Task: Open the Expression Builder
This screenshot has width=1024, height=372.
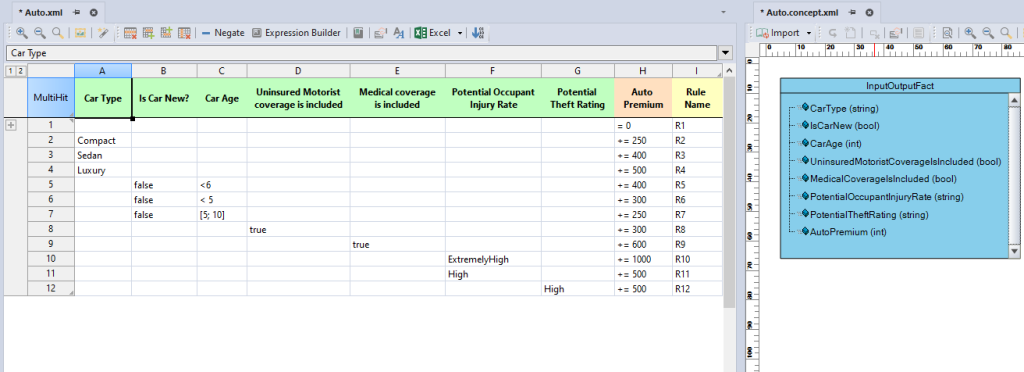Action: click(x=296, y=33)
